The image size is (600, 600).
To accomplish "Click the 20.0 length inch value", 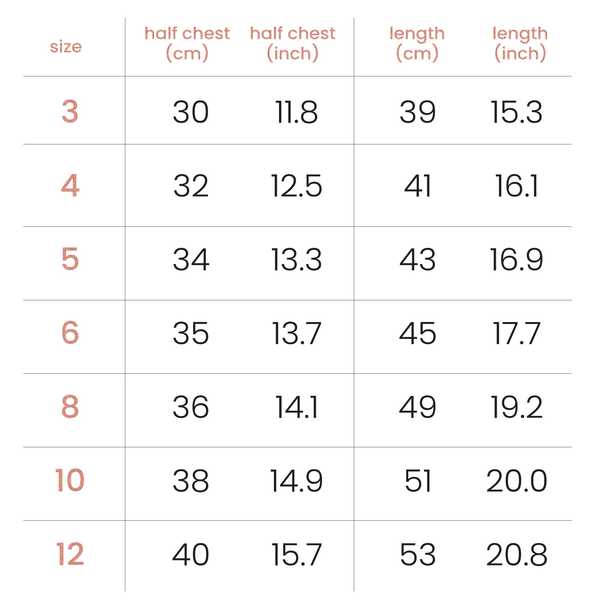I will coord(517,481).
